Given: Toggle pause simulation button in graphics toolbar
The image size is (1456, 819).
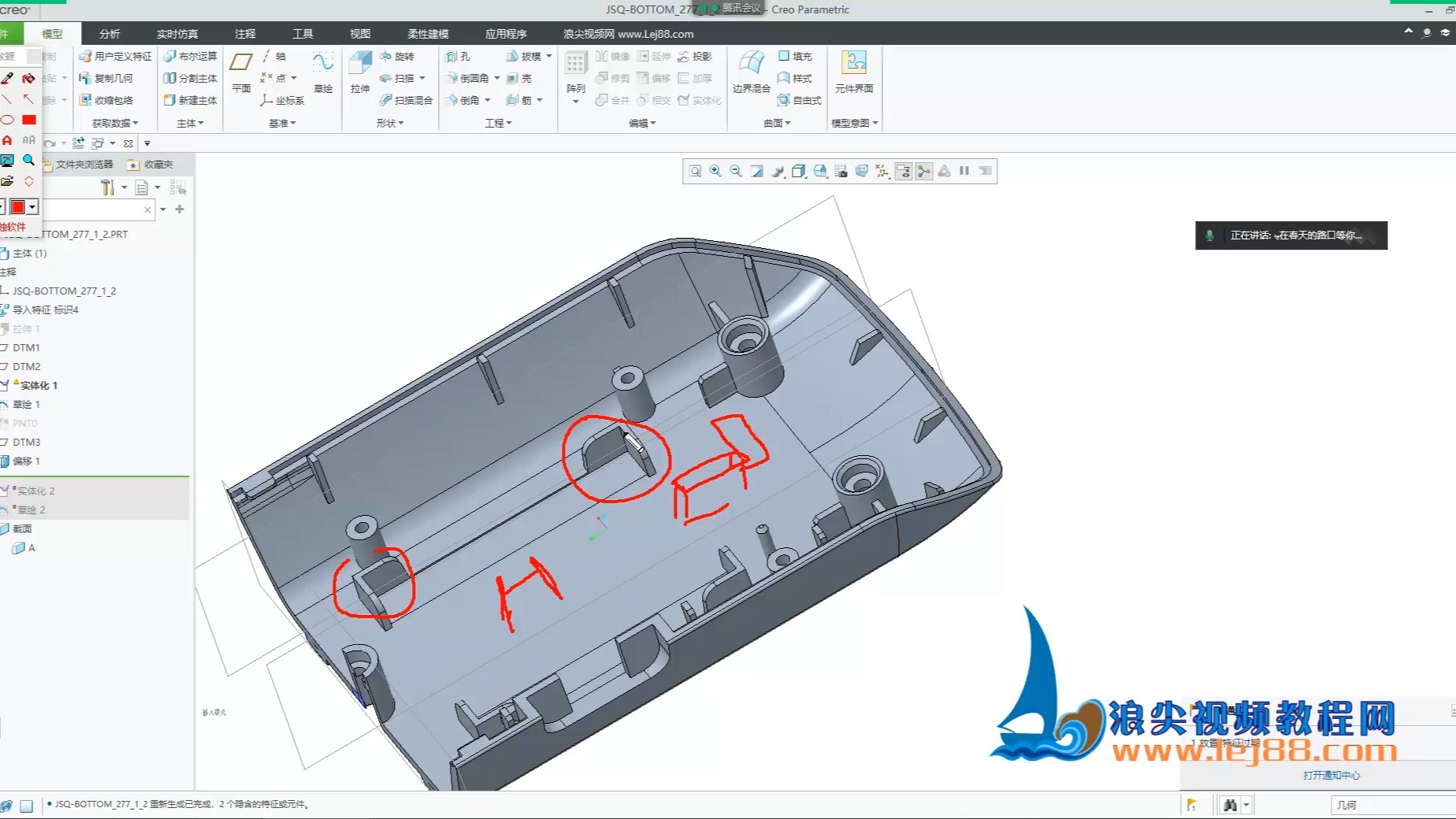Looking at the screenshot, I should coord(964,171).
